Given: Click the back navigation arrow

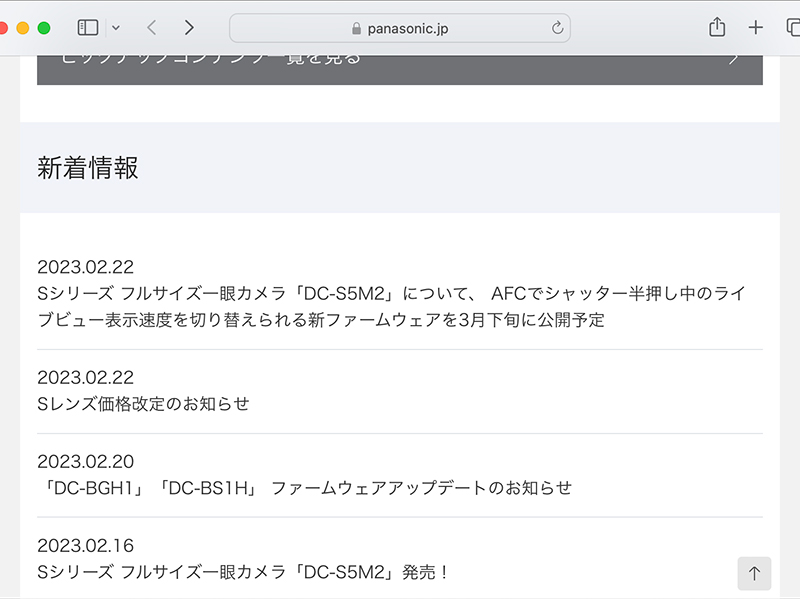Looking at the screenshot, I should [151, 28].
